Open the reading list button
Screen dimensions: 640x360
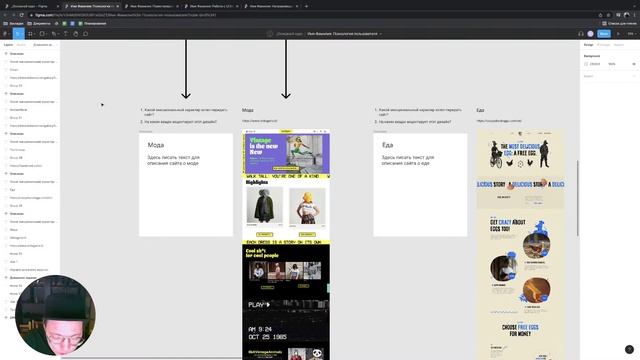(620, 24)
